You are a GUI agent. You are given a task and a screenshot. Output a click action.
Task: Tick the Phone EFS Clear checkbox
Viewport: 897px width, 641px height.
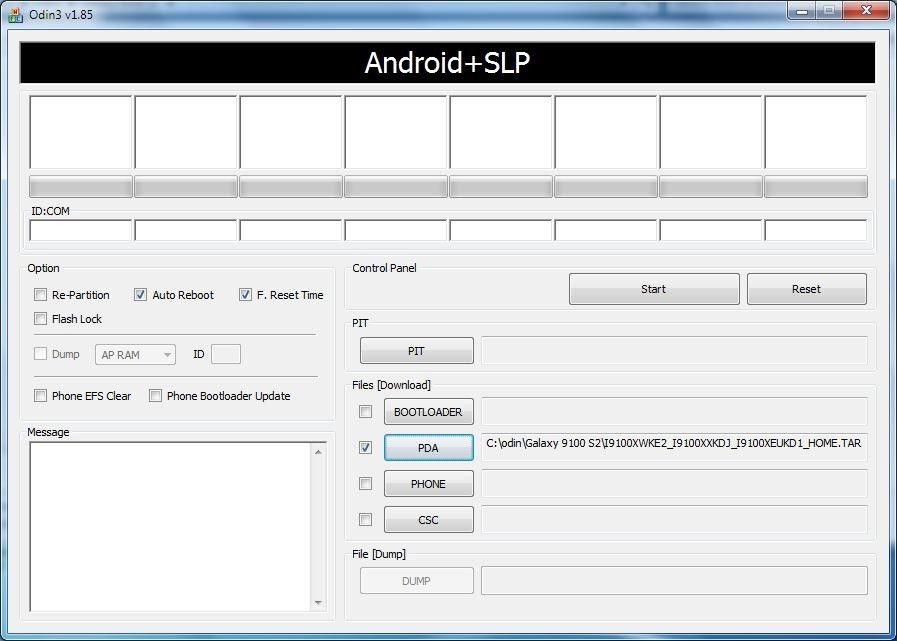coord(40,395)
